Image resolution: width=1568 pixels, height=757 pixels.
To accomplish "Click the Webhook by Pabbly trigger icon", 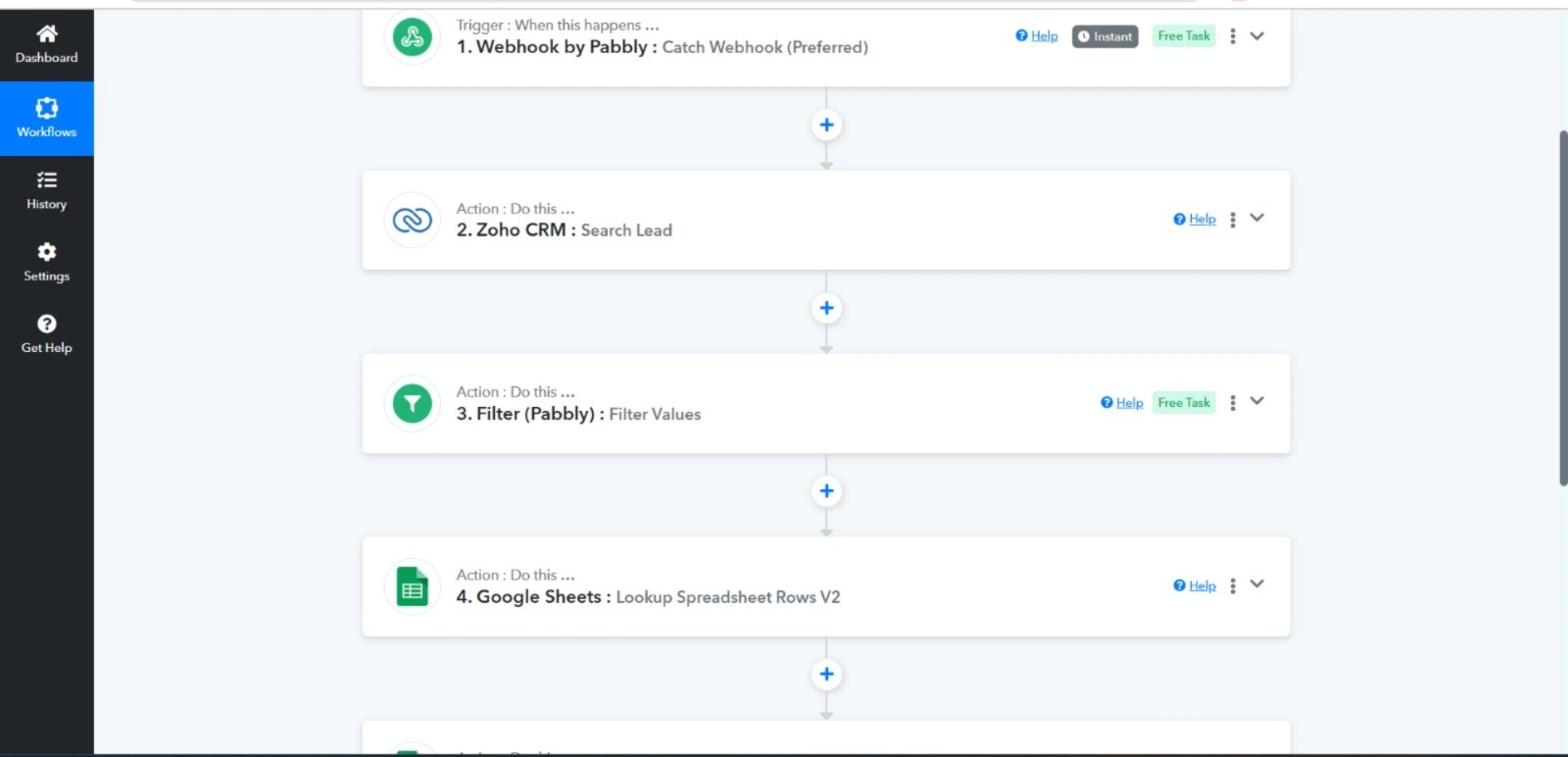I will point(413,38).
